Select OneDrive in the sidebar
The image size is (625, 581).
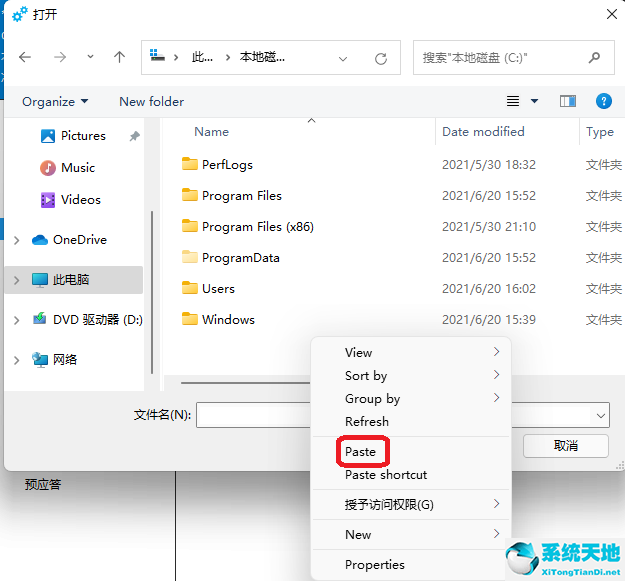(69, 240)
